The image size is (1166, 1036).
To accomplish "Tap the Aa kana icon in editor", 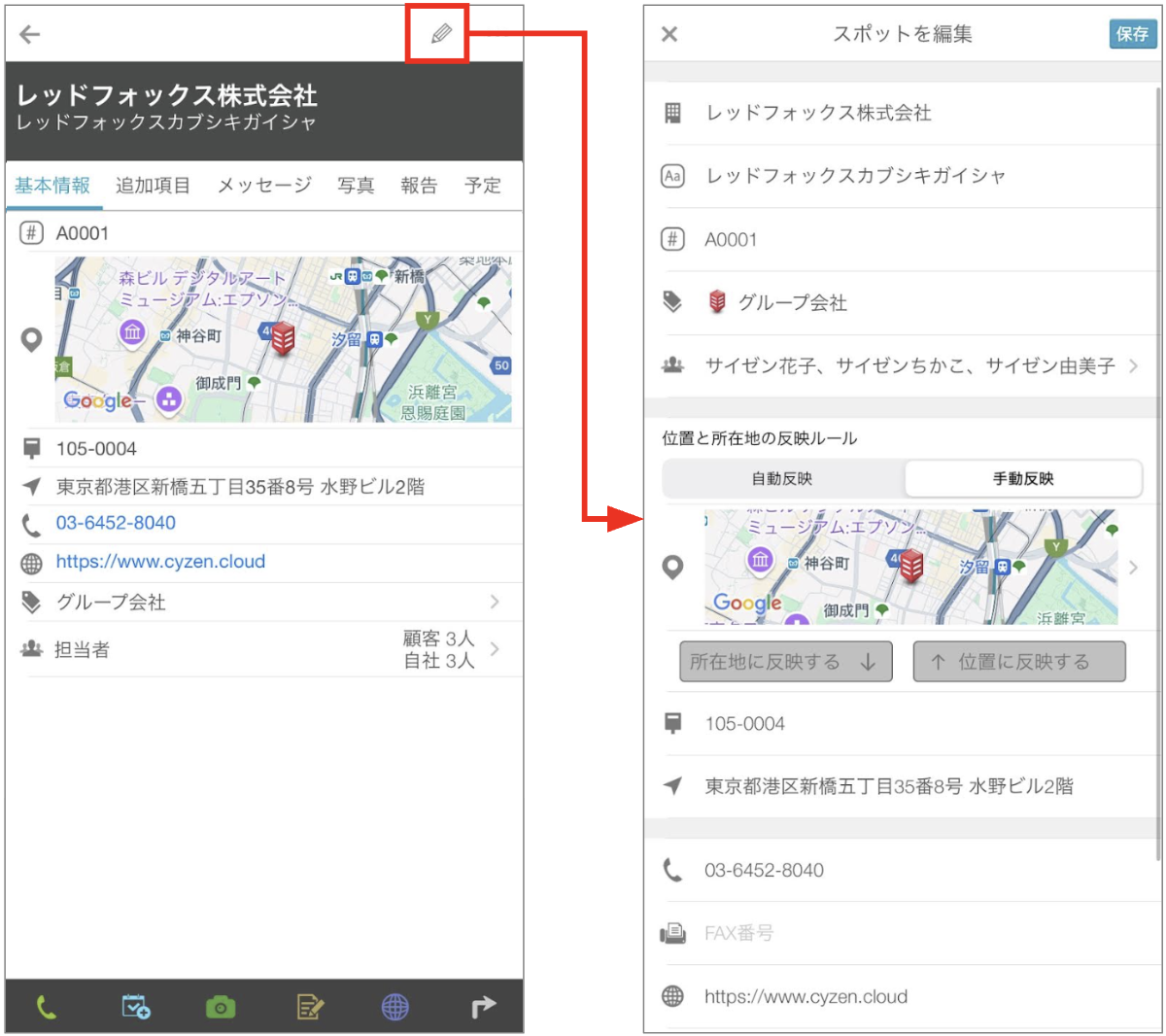I will (x=672, y=176).
